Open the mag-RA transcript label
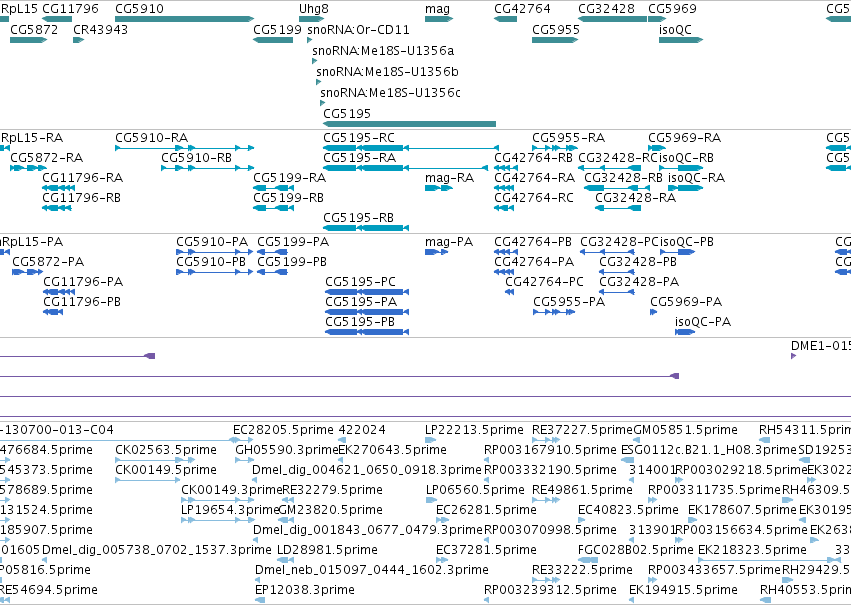The height and width of the screenshot is (605, 851). 449,178
